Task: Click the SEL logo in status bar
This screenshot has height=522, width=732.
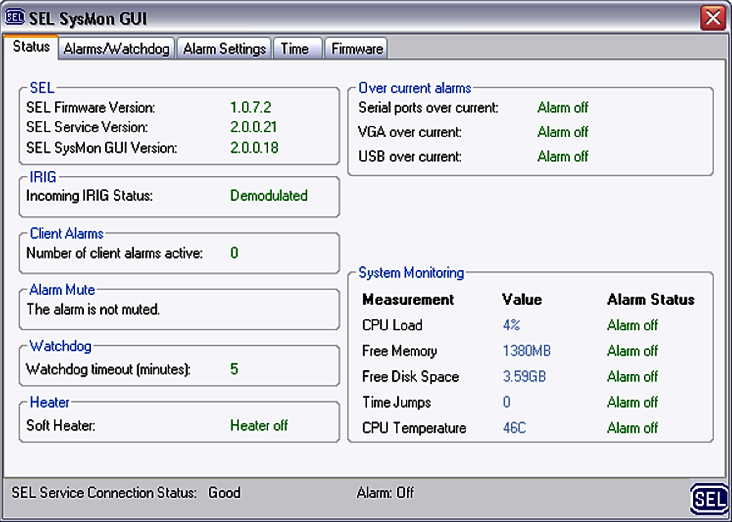Action: [x=709, y=500]
